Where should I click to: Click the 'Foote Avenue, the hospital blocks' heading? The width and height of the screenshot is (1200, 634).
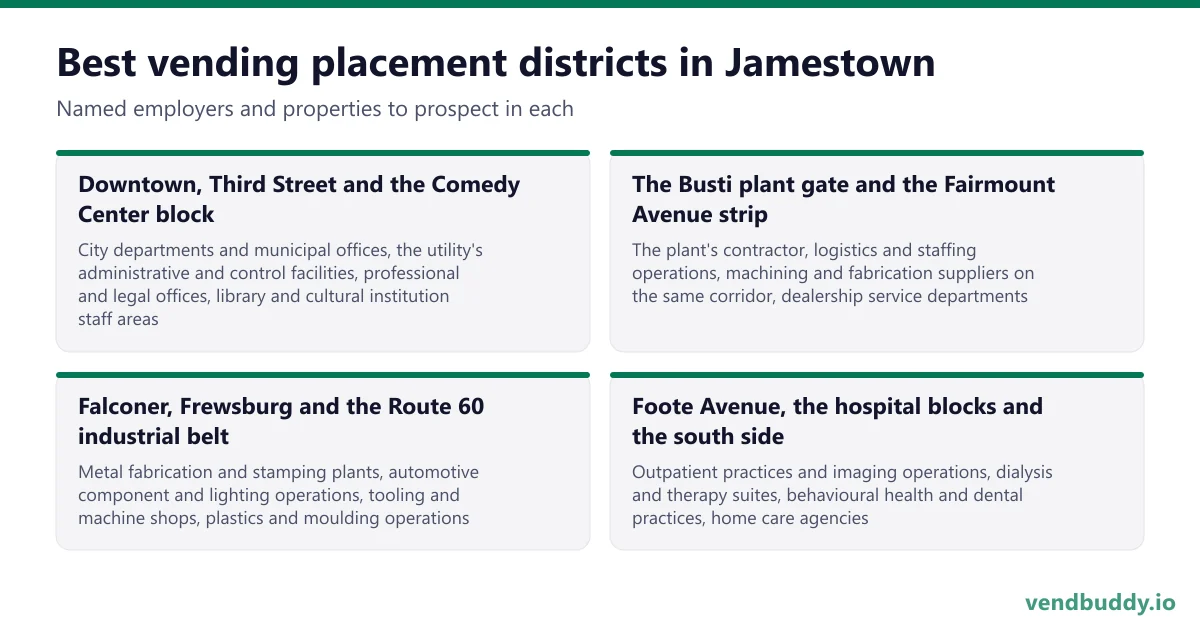click(x=837, y=421)
